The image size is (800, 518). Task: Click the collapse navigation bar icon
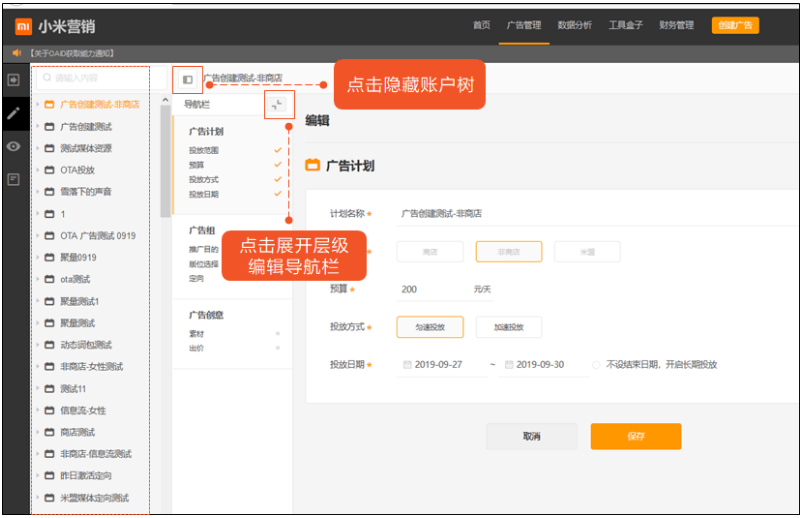[277, 105]
